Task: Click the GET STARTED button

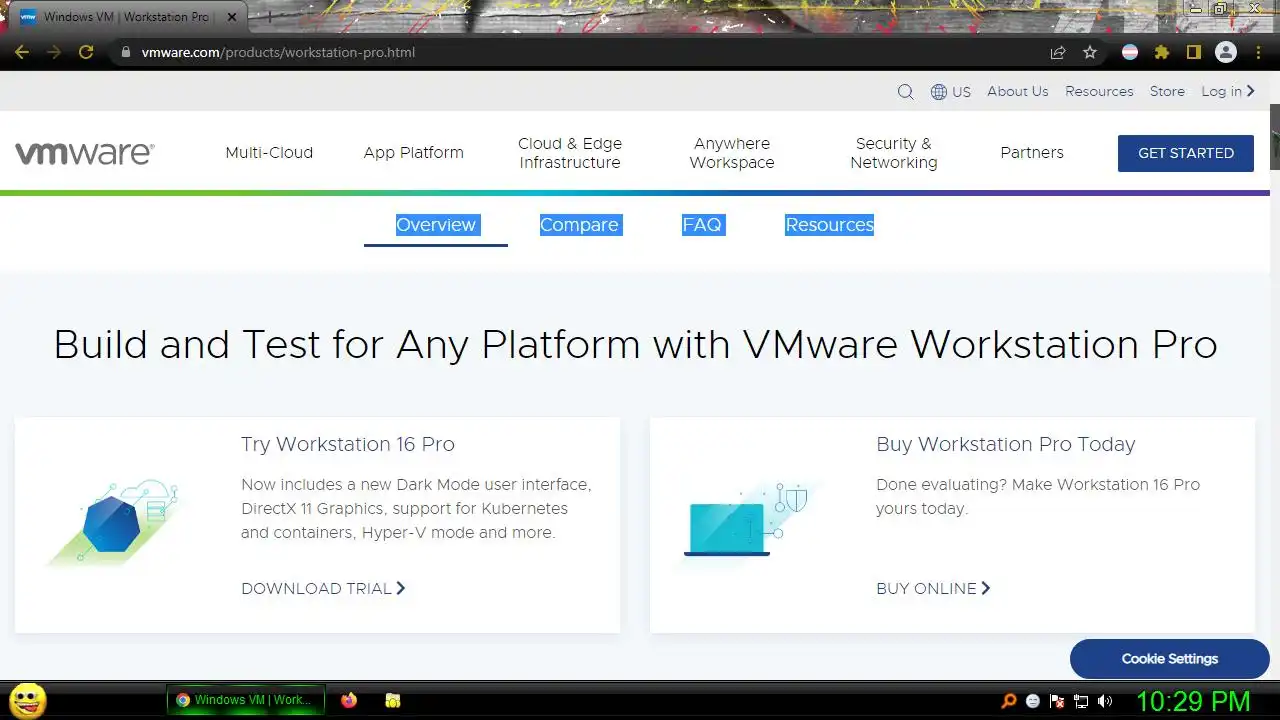Action: tap(1186, 153)
